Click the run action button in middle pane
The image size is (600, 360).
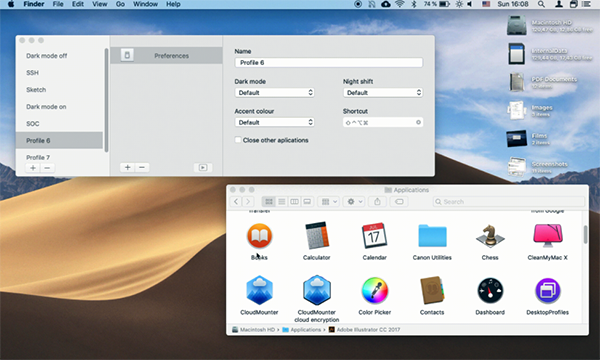point(203,168)
